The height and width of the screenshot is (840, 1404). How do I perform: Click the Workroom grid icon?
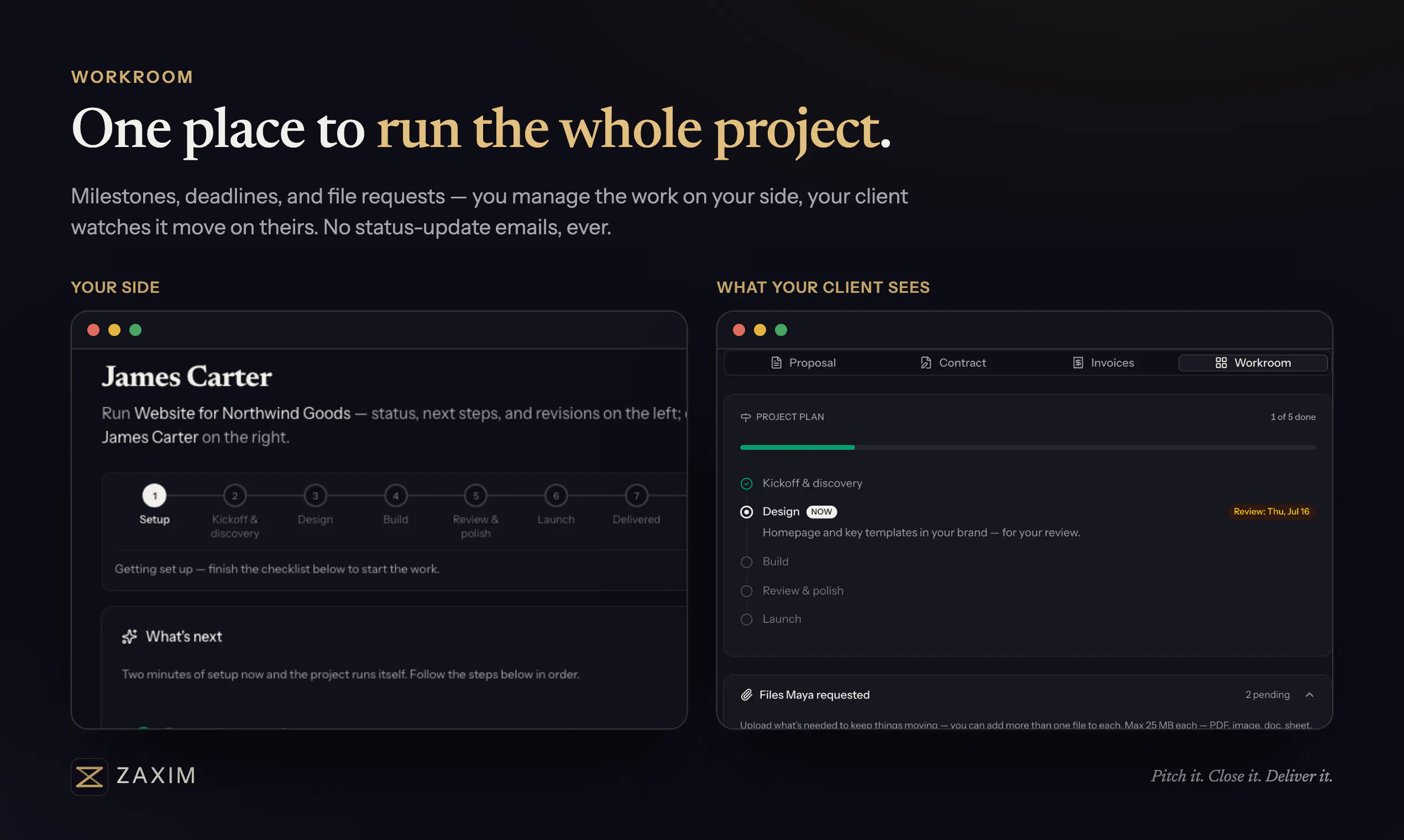pyautogui.click(x=1221, y=363)
